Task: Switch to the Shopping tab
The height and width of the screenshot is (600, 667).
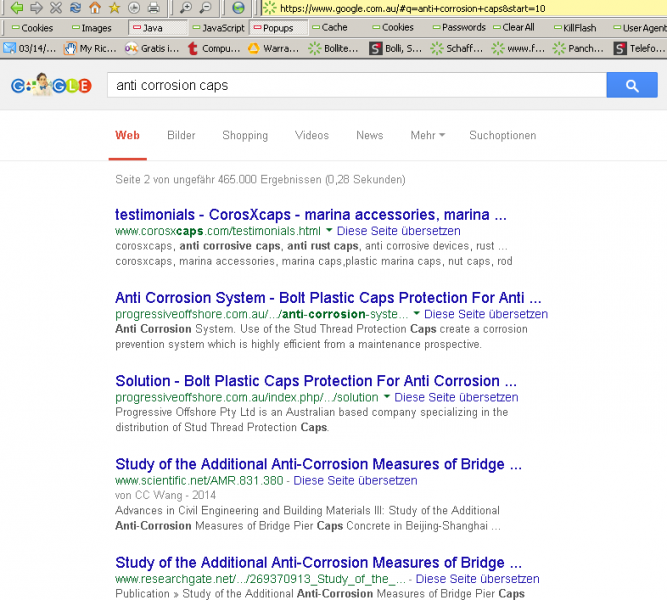Action: tap(245, 135)
